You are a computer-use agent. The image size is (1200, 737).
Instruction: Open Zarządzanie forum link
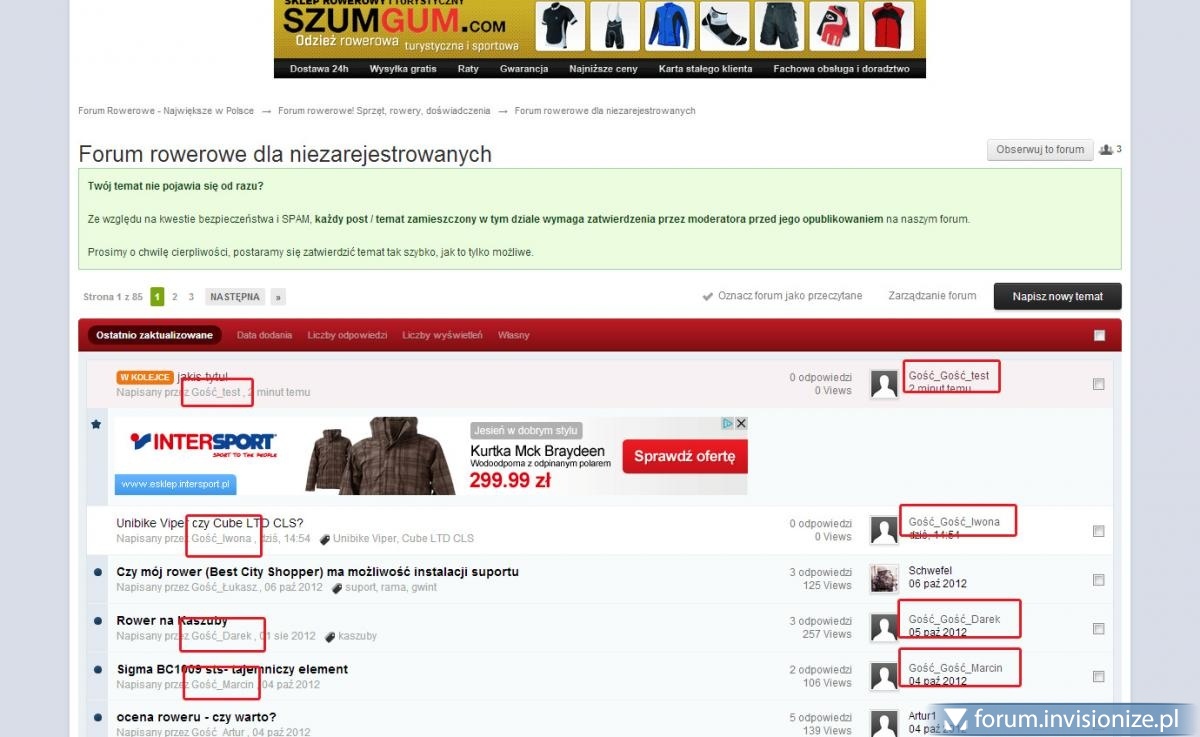pyautogui.click(x=932, y=296)
